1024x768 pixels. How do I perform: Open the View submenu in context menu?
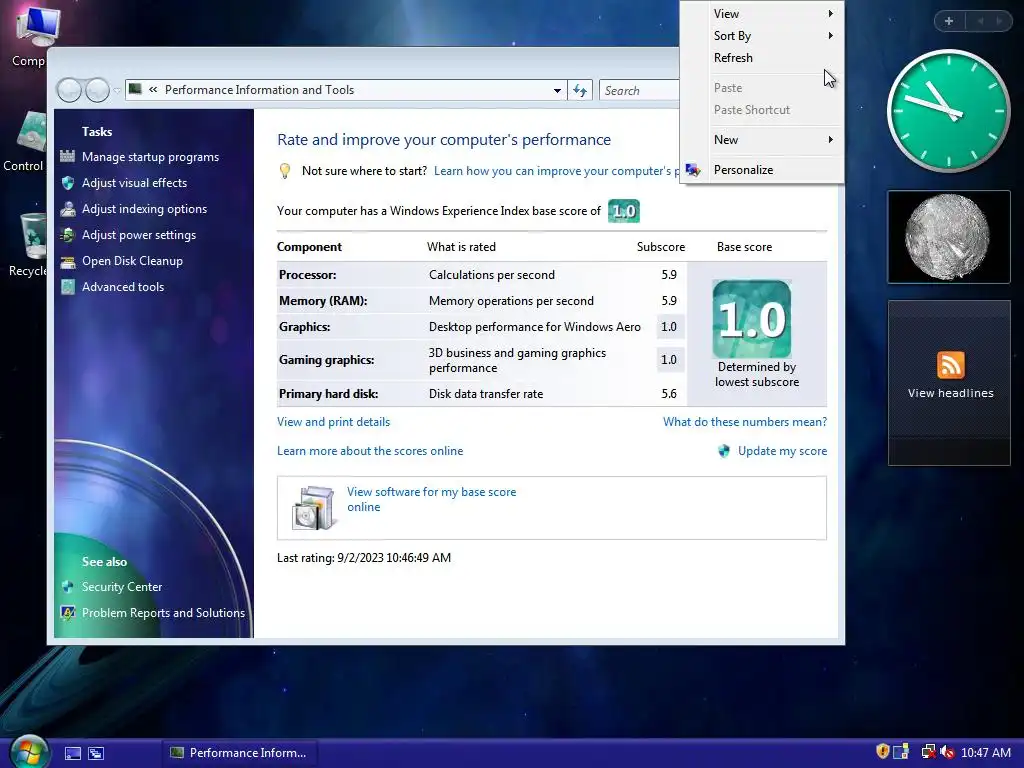[761, 14]
